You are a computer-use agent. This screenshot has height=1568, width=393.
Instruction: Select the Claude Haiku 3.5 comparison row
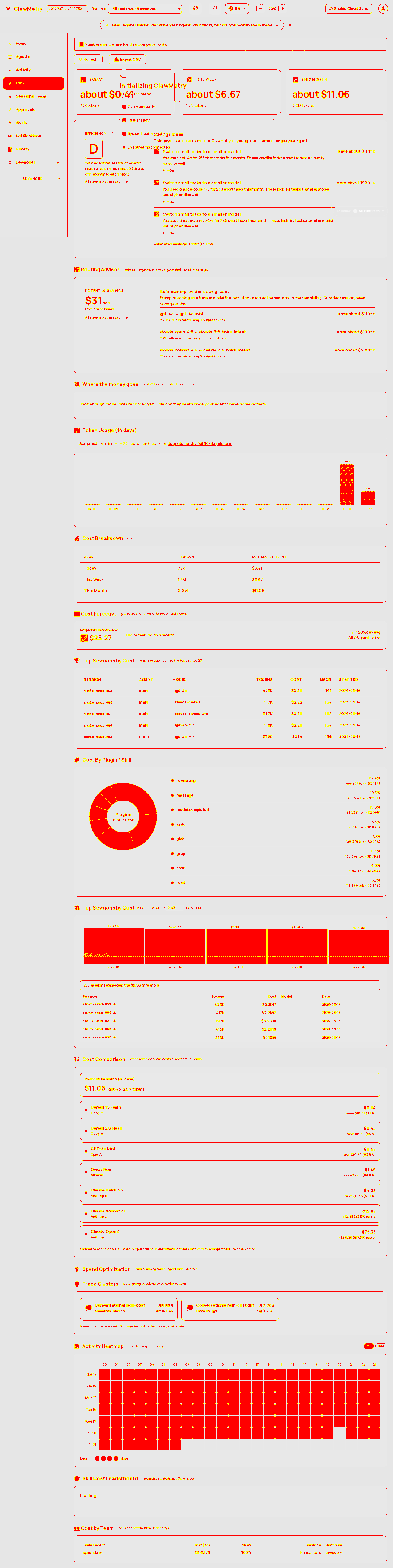230,1192
